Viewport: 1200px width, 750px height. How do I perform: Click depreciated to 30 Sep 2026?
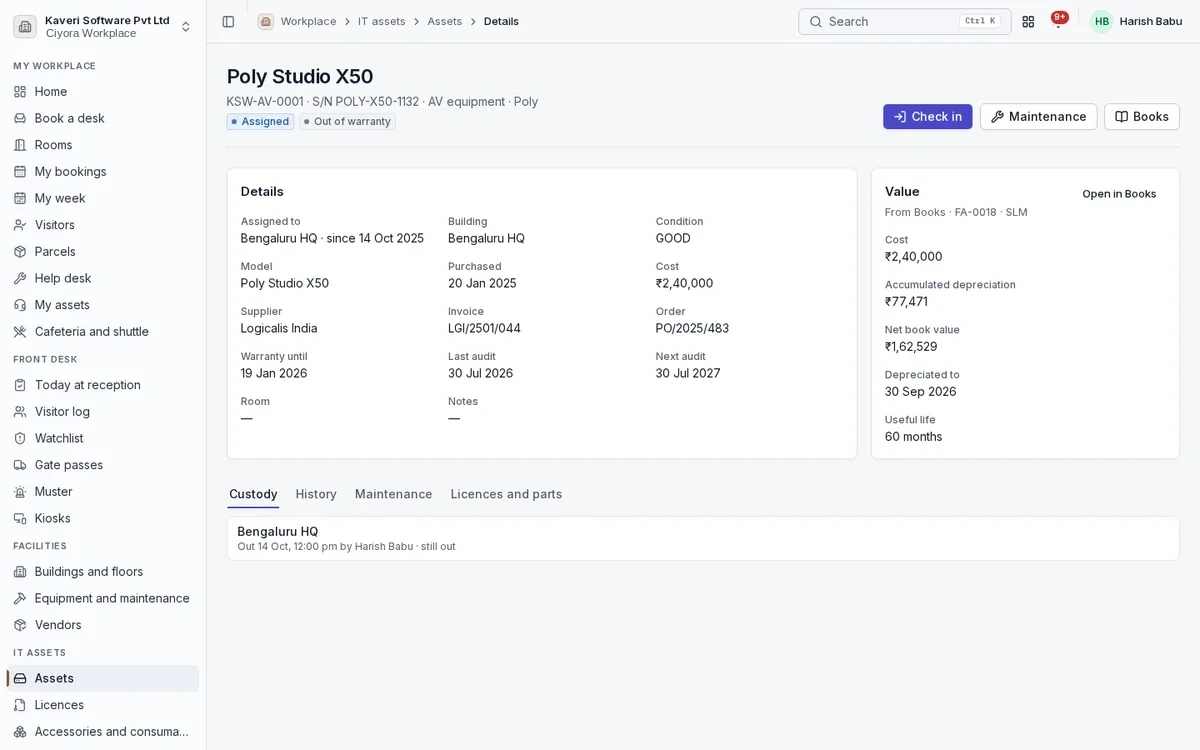click(920, 392)
